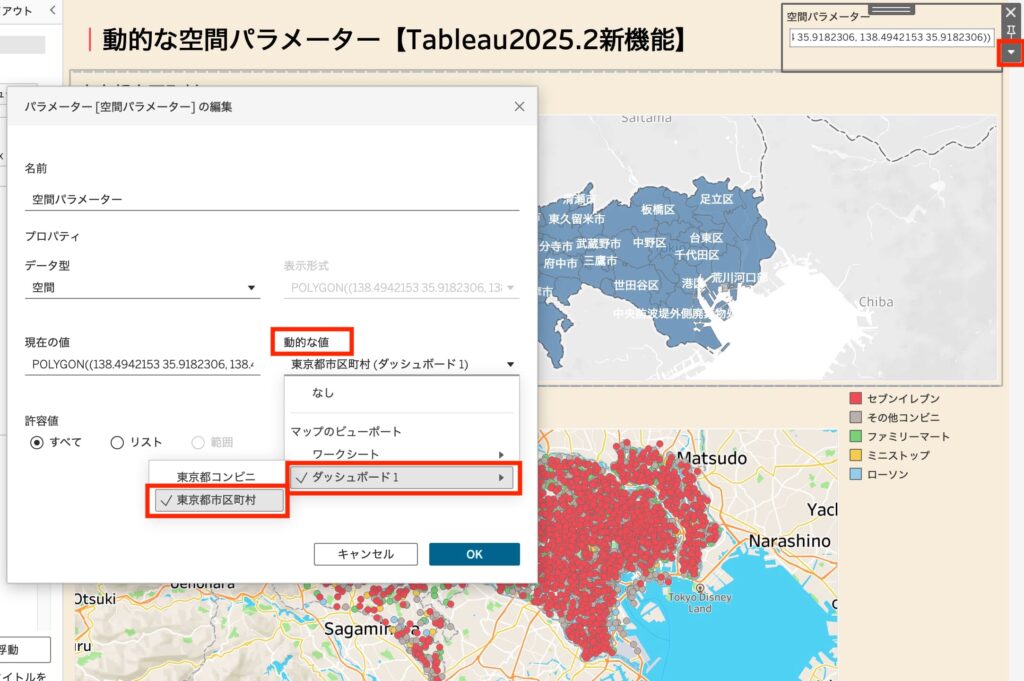This screenshot has height=681, width=1024.
Task: Open the データ型 dropdown
Action: coord(142,289)
